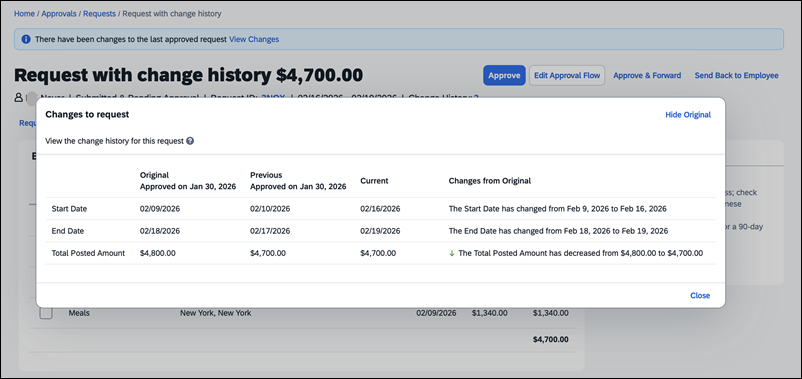Click the Total Posted Amount row label

[x=88, y=253]
